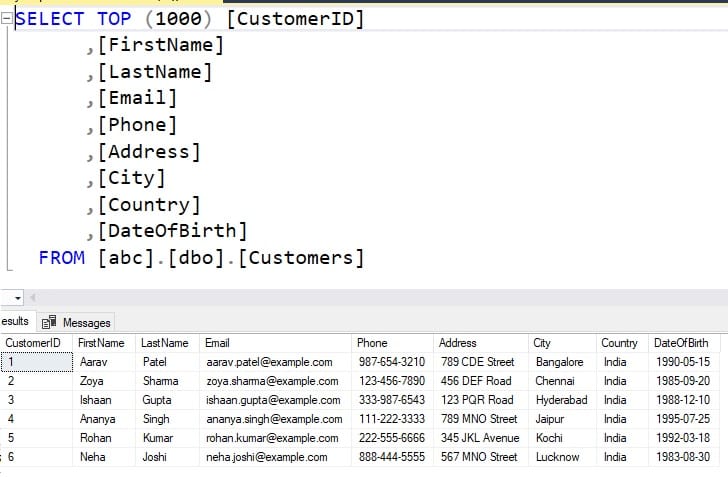Click address 567 MNO Street
The image size is (728, 477).
[479, 457]
